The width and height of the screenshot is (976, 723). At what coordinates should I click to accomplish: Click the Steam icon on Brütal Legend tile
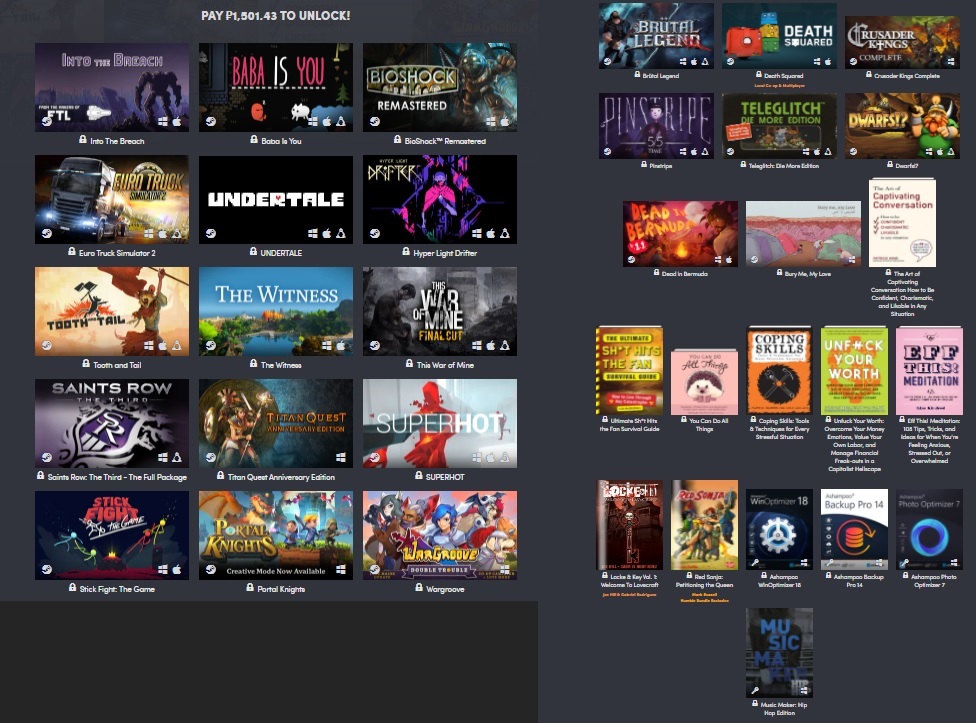(x=607, y=61)
